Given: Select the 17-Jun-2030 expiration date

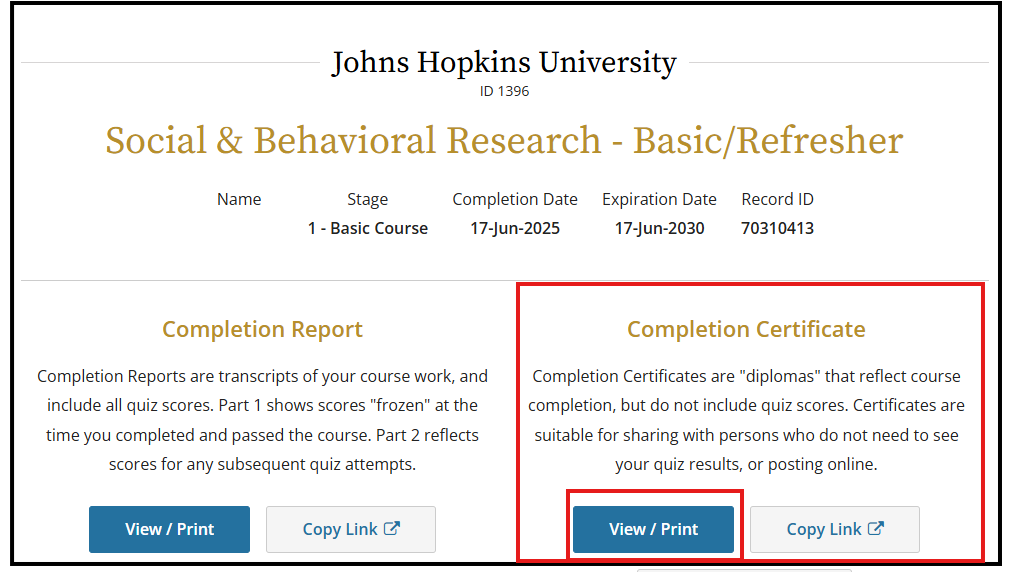Looking at the screenshot, I should (659, 228).
